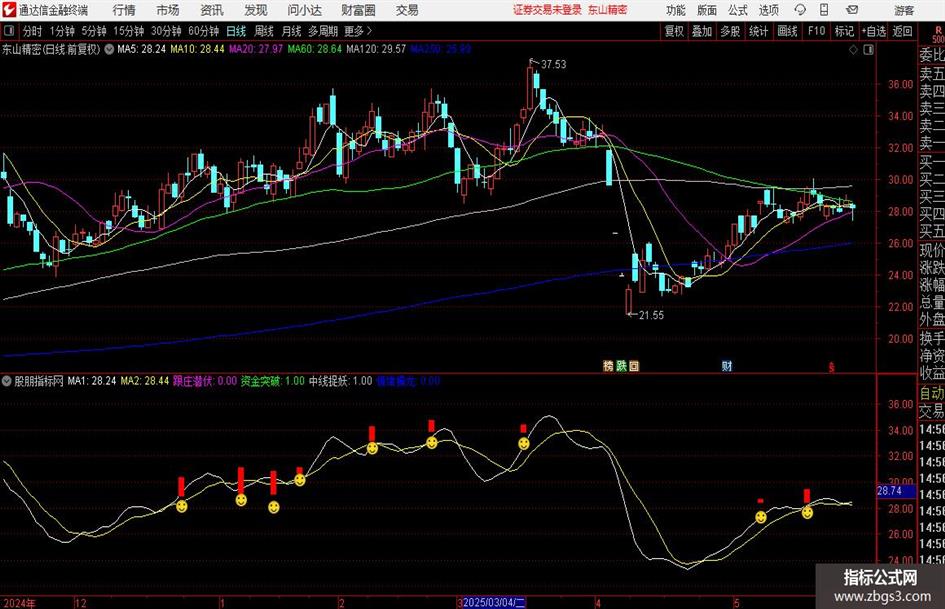Click the 返回 back button
Viewport: 945px width, 609px height.
(x=902, y=31)
